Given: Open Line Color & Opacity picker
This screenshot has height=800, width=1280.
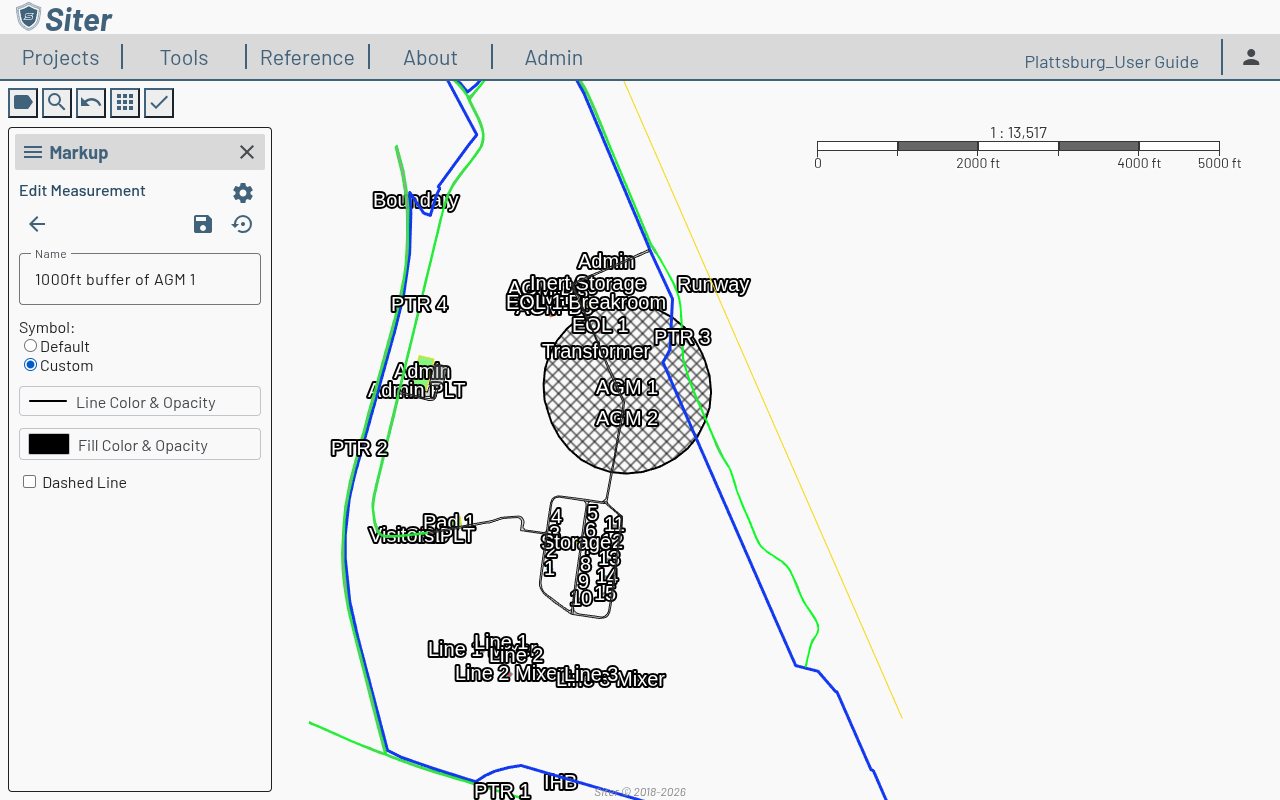Looking at the screenshot, I should (x=140, y=401).
